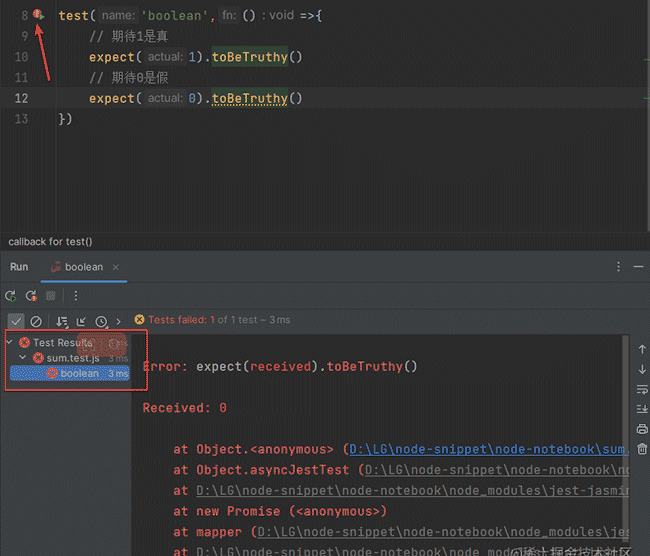The height and width of the screenshot is (556, 650).
Task: Print the console output
Action: (642, 429)
